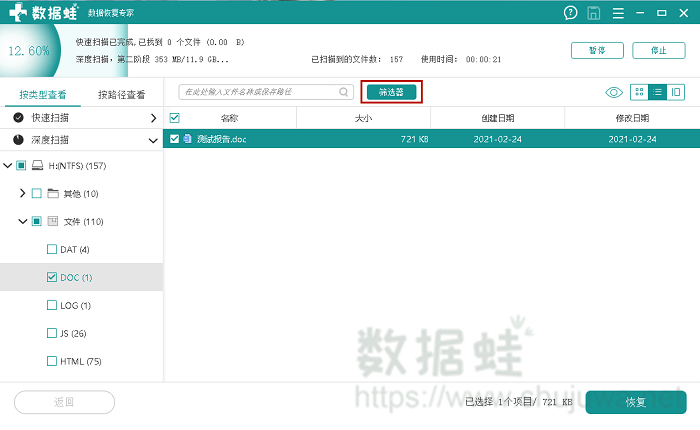Focus the file name search field
Viewport: 700px width, 430px height.
click(x=266, y=92)
